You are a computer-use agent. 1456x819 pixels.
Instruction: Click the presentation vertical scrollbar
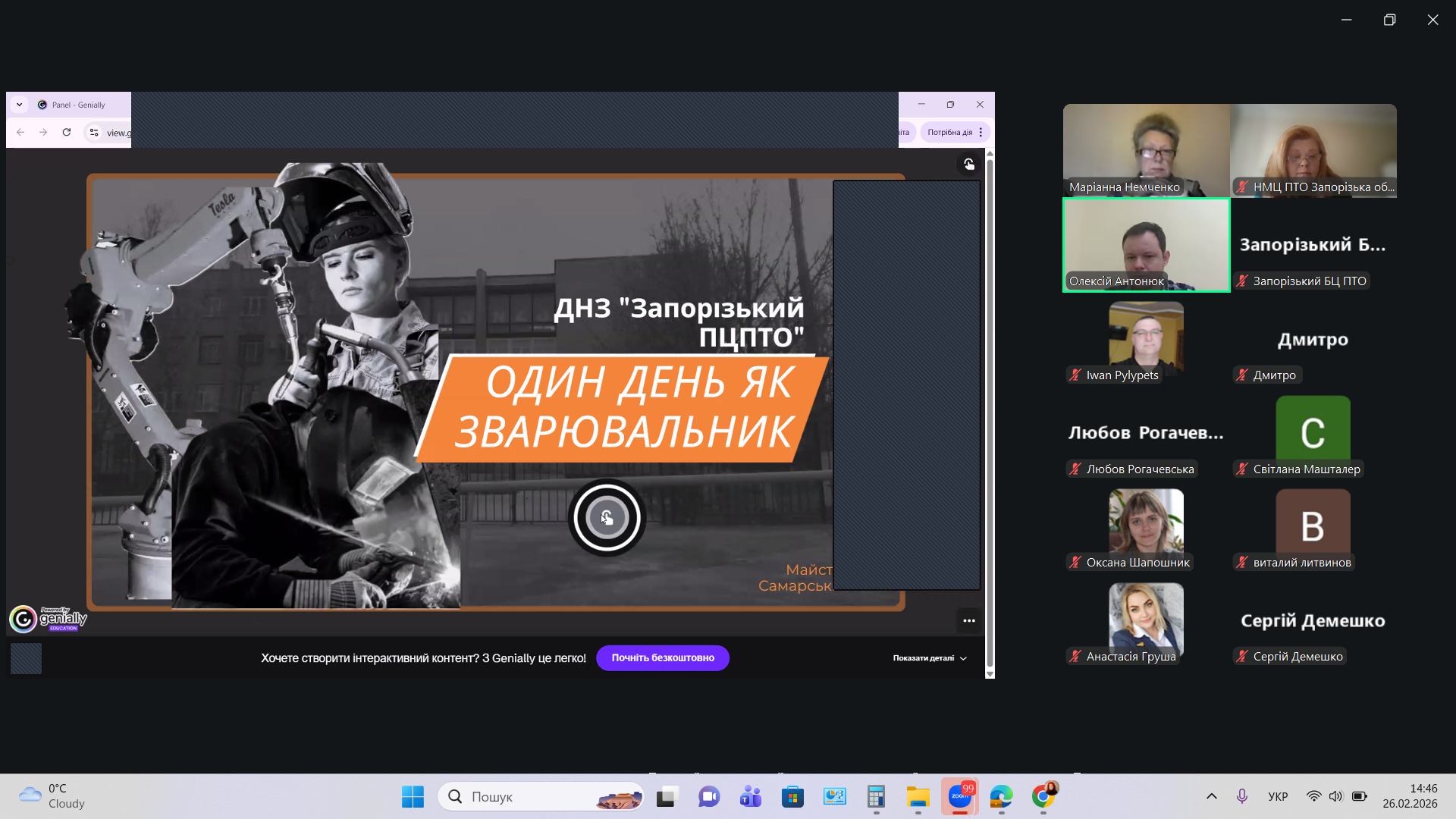pyautogui.click(x=989, y=409)
